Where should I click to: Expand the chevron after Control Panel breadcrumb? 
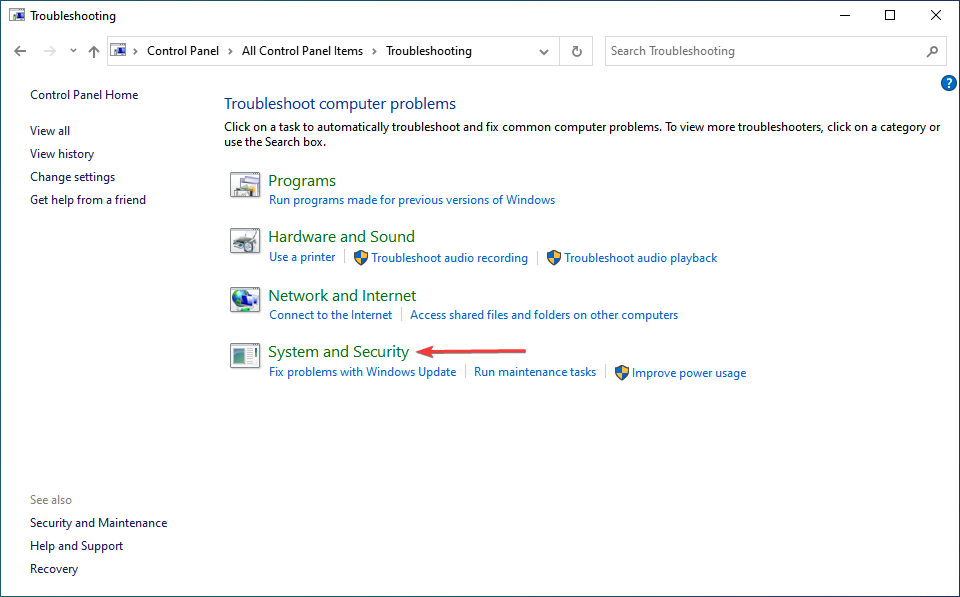[x=230, y=51]
